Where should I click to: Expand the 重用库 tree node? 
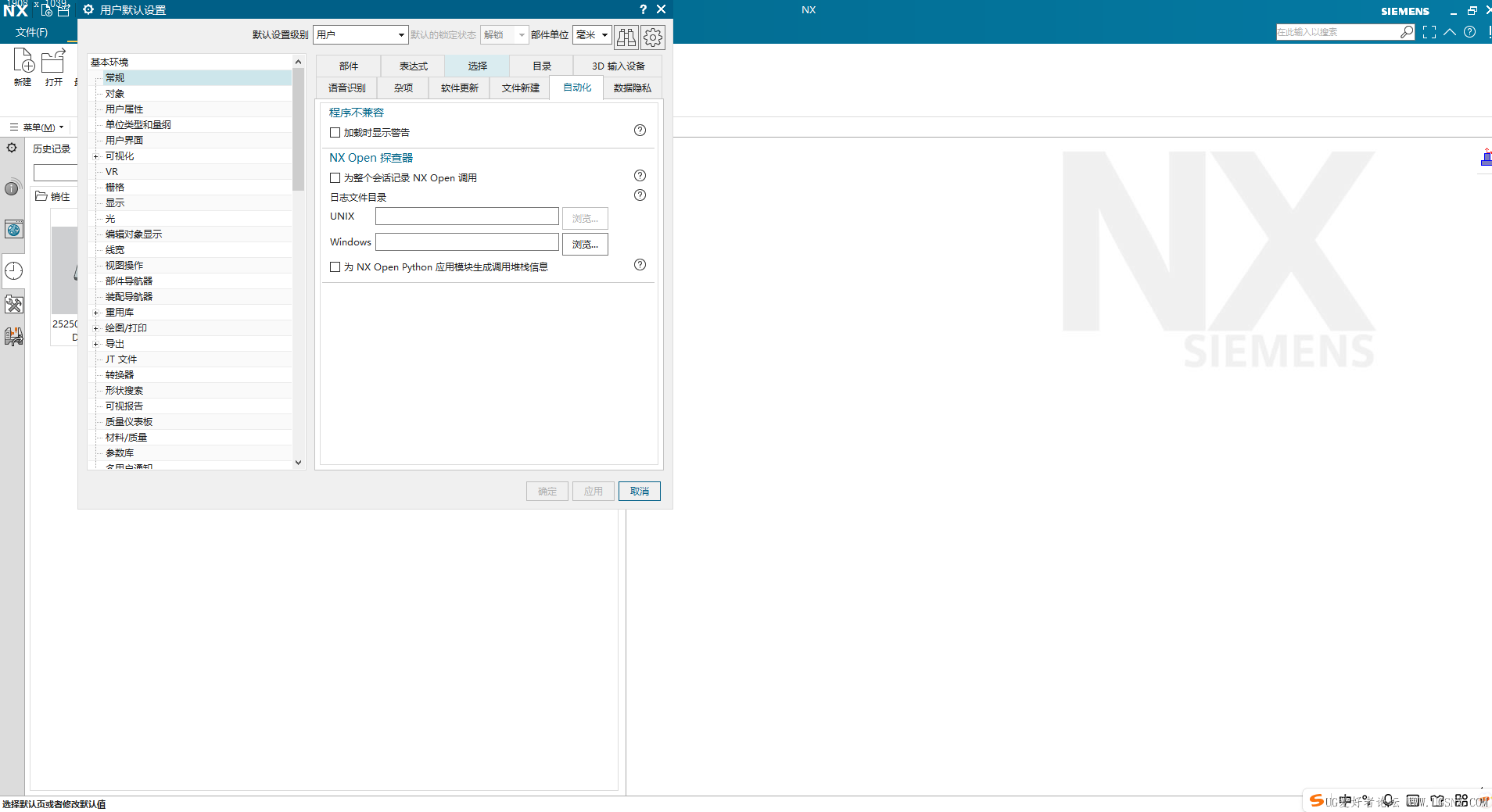(96, 313)
